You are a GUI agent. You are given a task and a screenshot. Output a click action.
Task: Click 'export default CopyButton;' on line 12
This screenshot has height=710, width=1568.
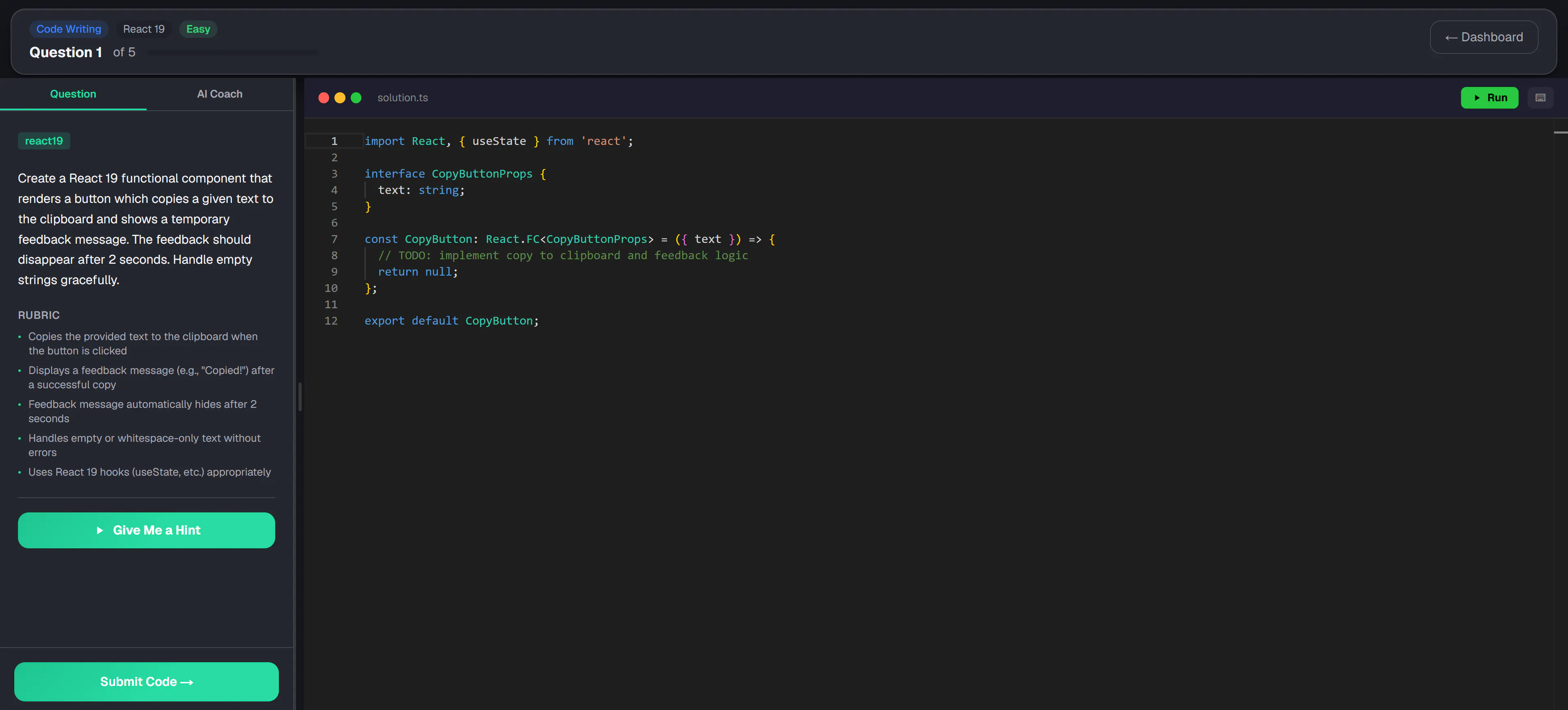tap(452, 321)
